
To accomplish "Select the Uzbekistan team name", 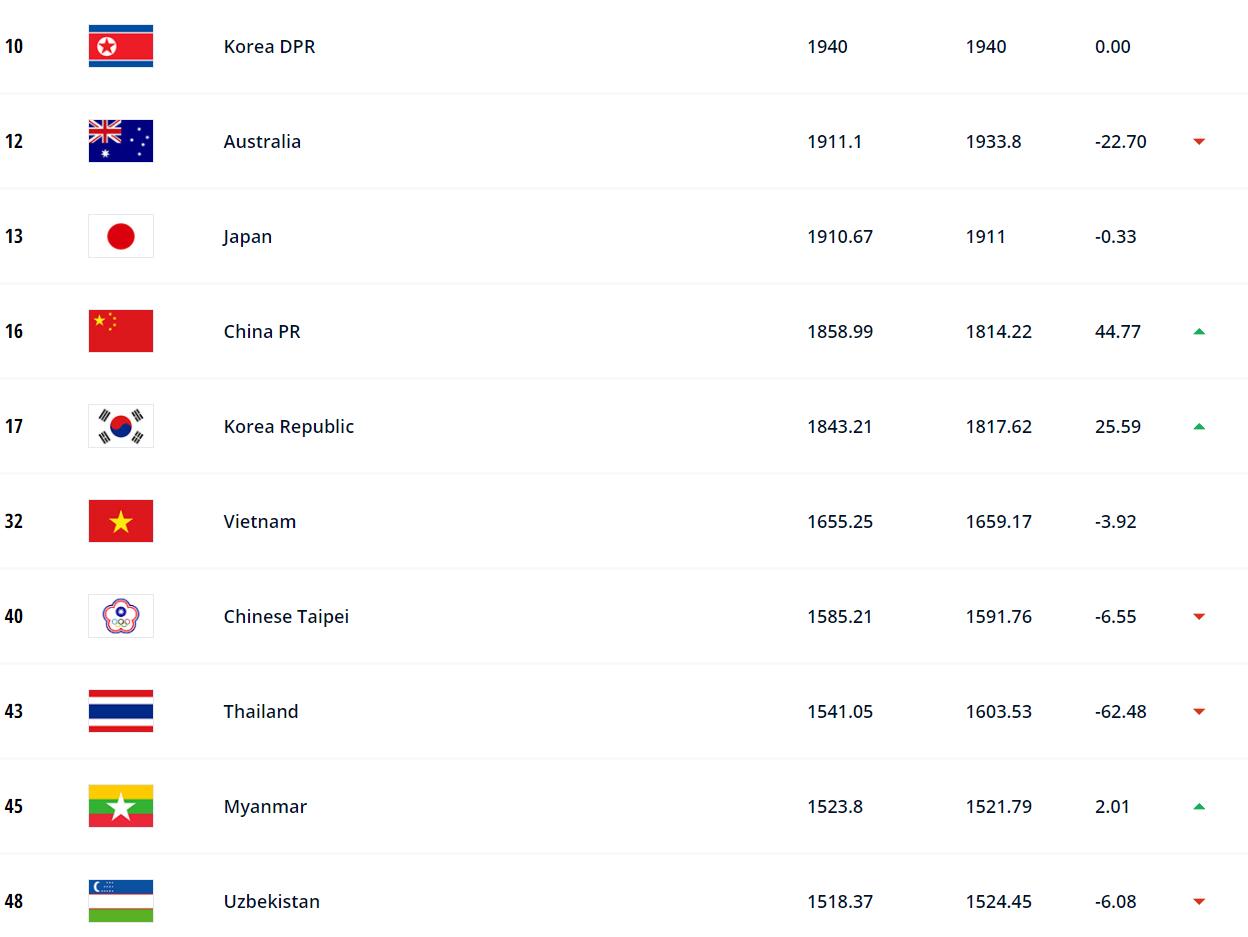I will click(272, 901).
